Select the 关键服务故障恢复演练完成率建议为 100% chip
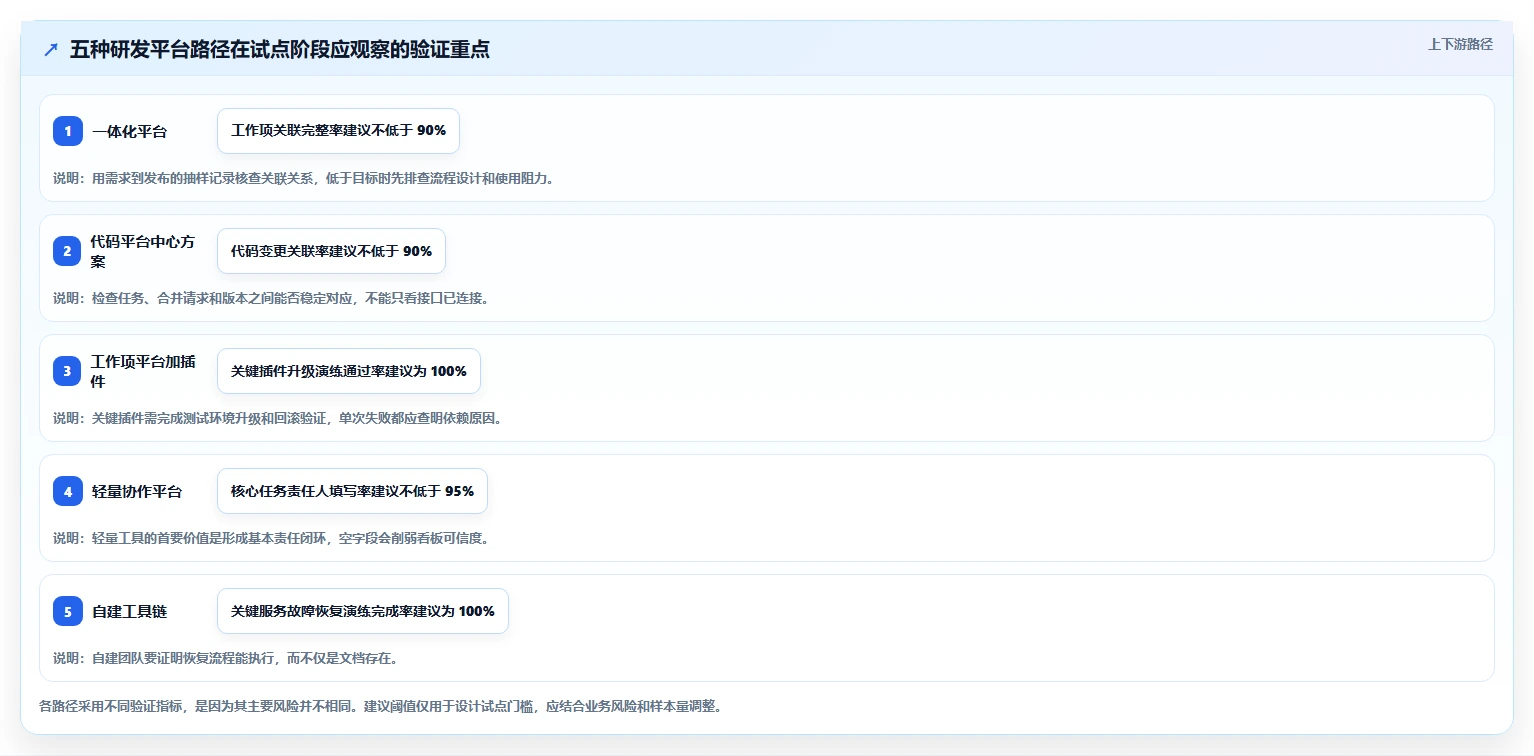The image size is (1534, 756). 363,611
